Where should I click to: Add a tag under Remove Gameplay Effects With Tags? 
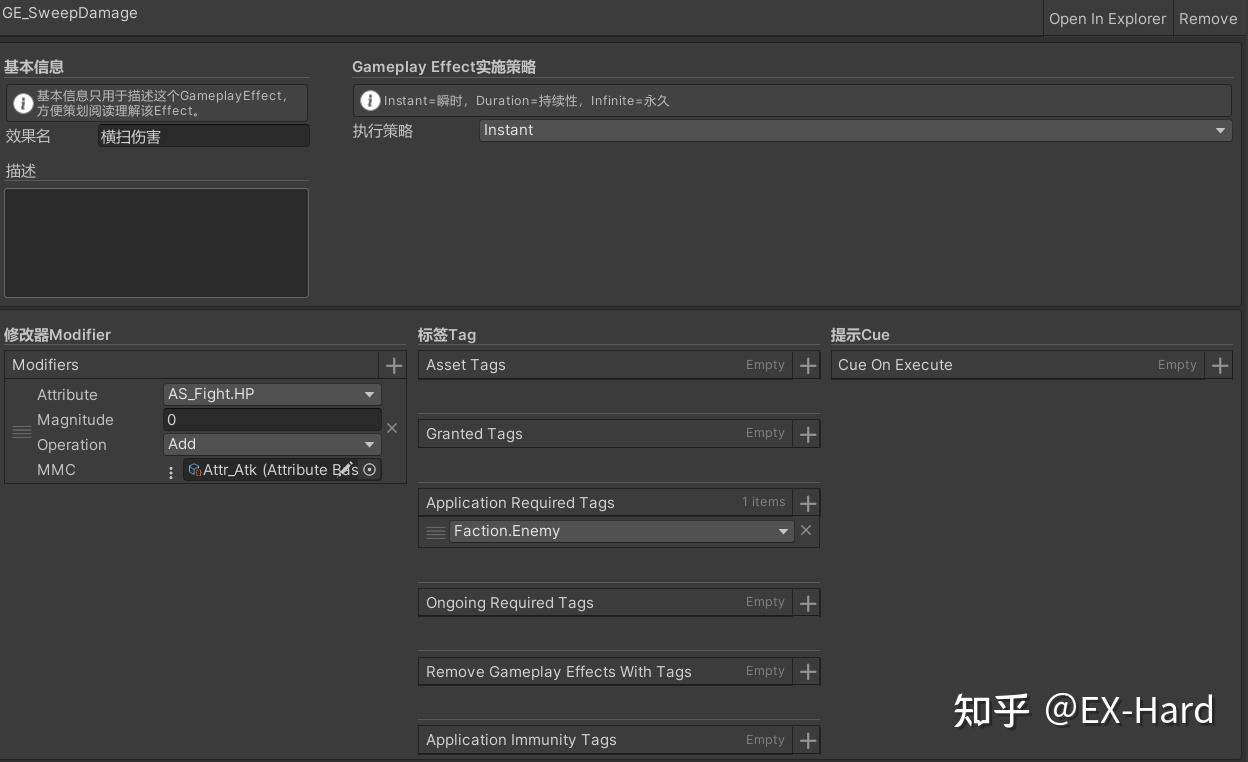click(x=806, y=671)
